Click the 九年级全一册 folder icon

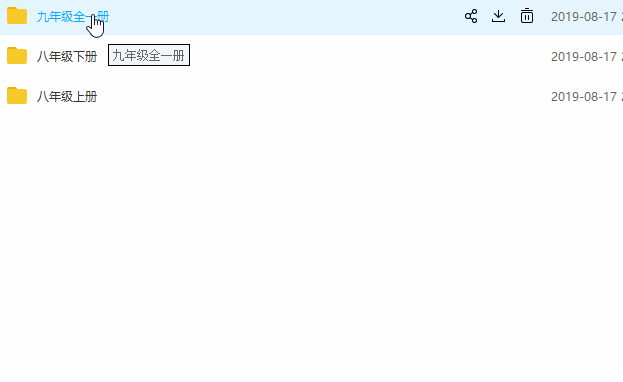[17, 16]
